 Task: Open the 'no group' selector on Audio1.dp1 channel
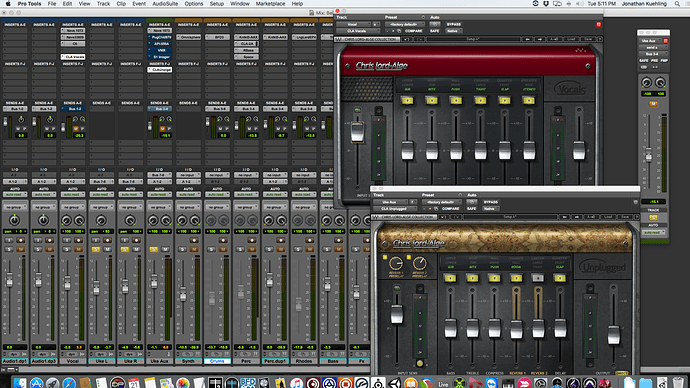(15, 207)
